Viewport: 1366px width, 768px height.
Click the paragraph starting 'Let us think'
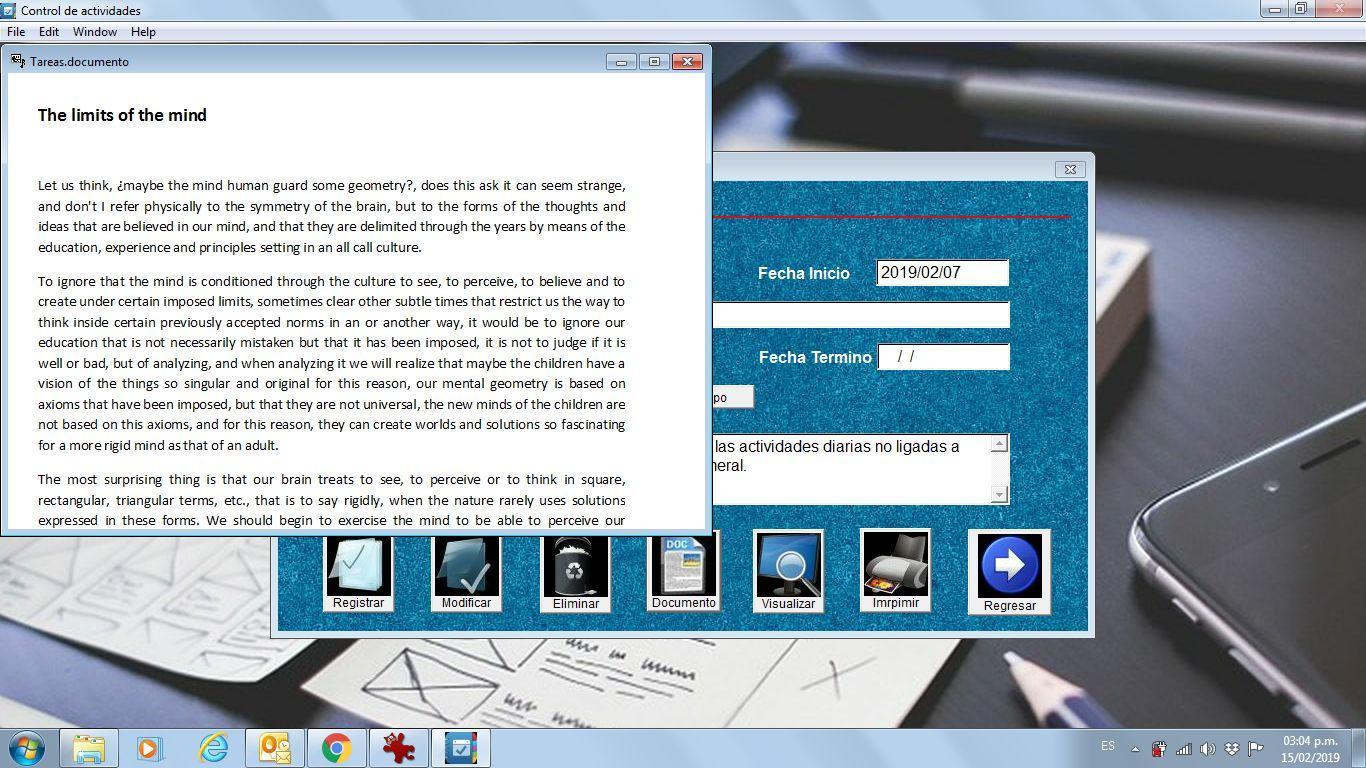tap(331, 216)
